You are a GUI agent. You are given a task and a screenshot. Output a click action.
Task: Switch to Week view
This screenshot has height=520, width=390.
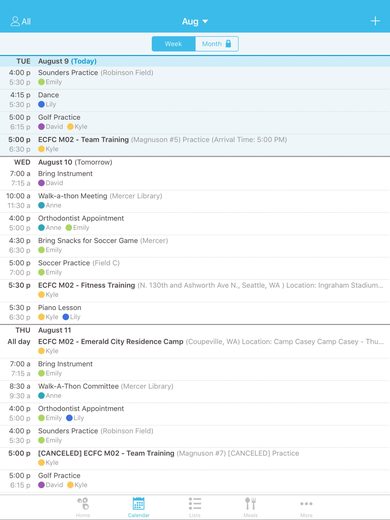click(173, 44)
